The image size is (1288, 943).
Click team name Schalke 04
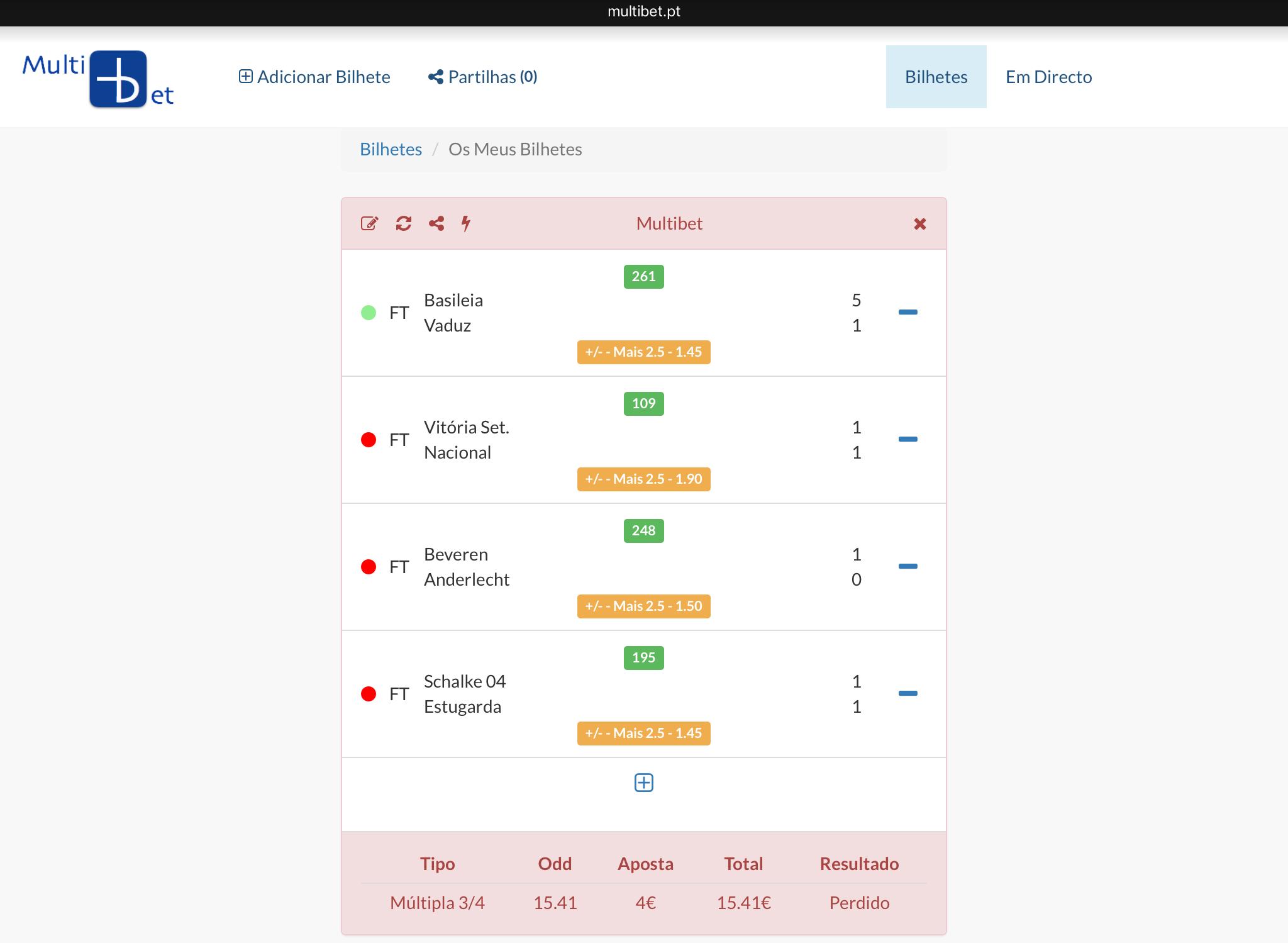pyautogui.click(x=465, y=681)
